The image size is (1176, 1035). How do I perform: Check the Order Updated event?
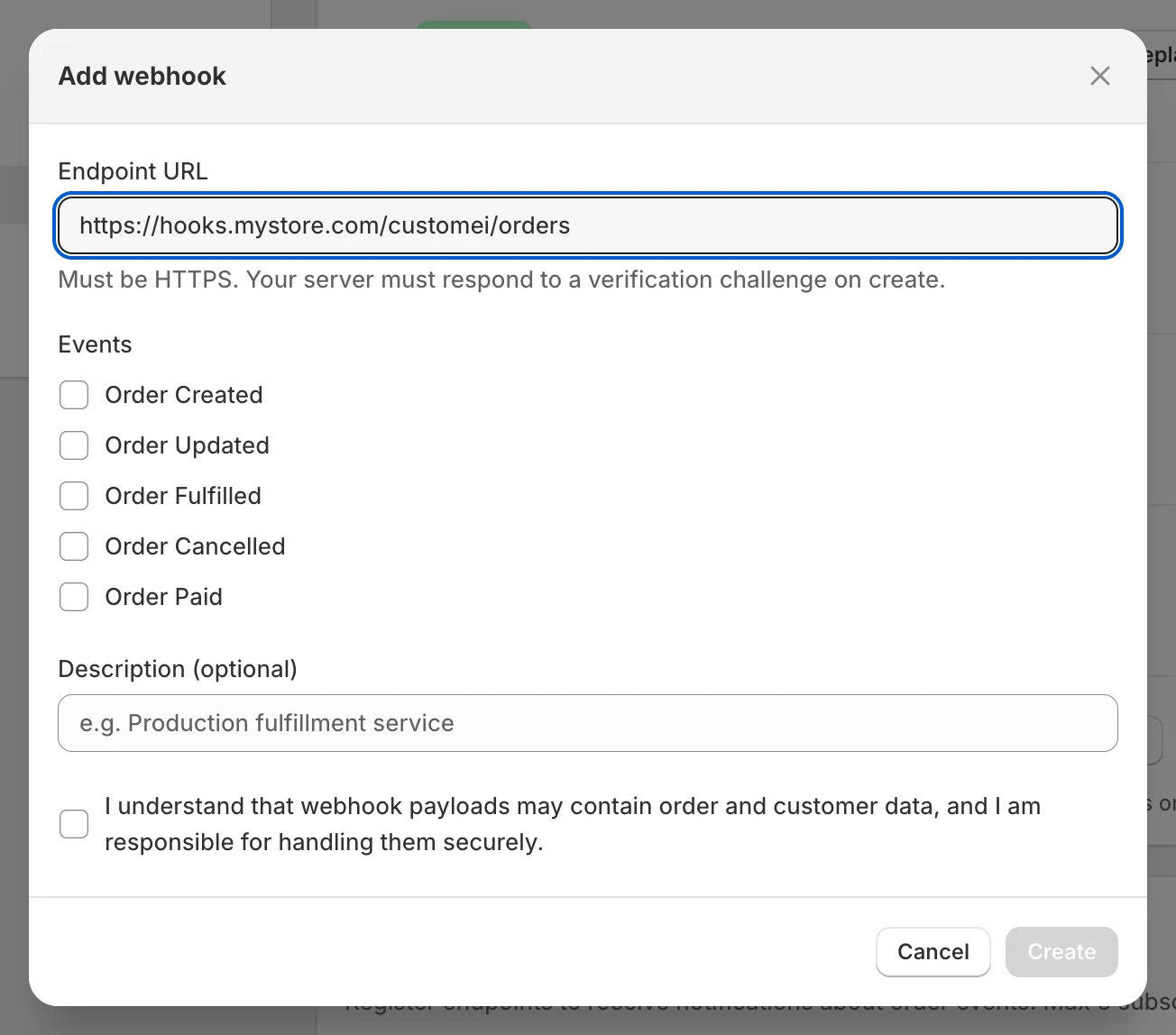[x=74, y=445]
